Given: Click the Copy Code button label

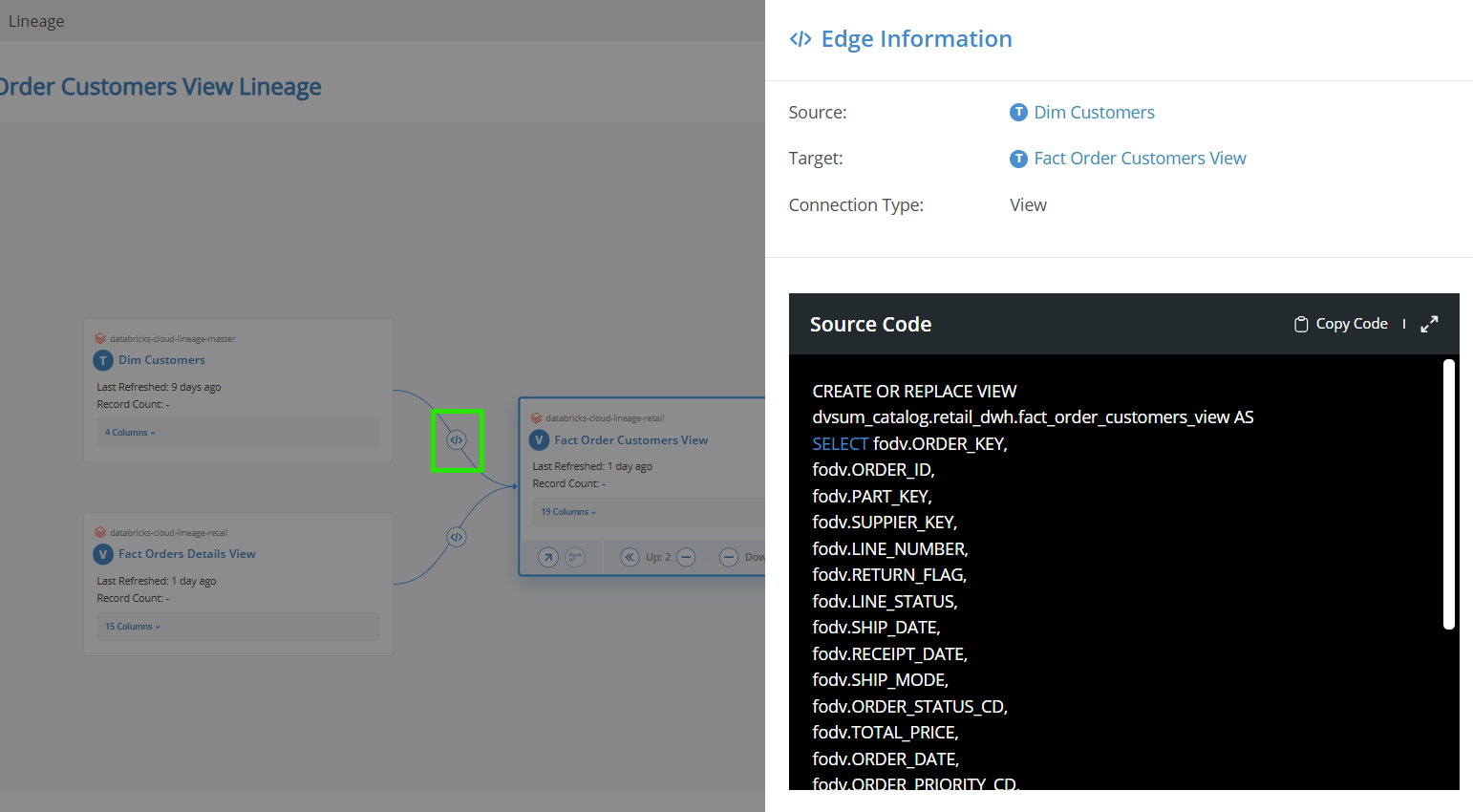Looking at the screenshot, I should tap(1352, 324).
